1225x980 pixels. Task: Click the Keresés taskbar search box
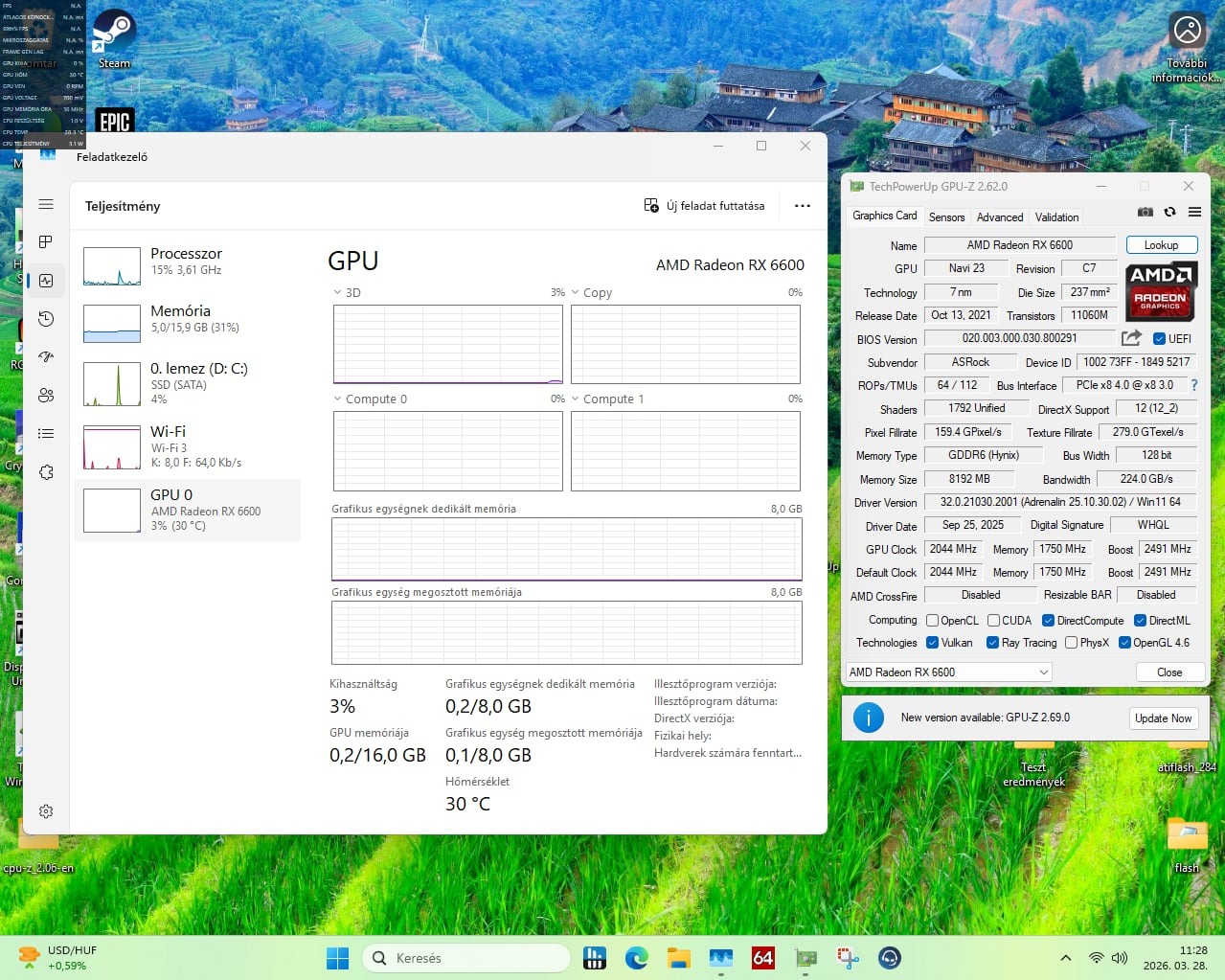tap(465, 958)
